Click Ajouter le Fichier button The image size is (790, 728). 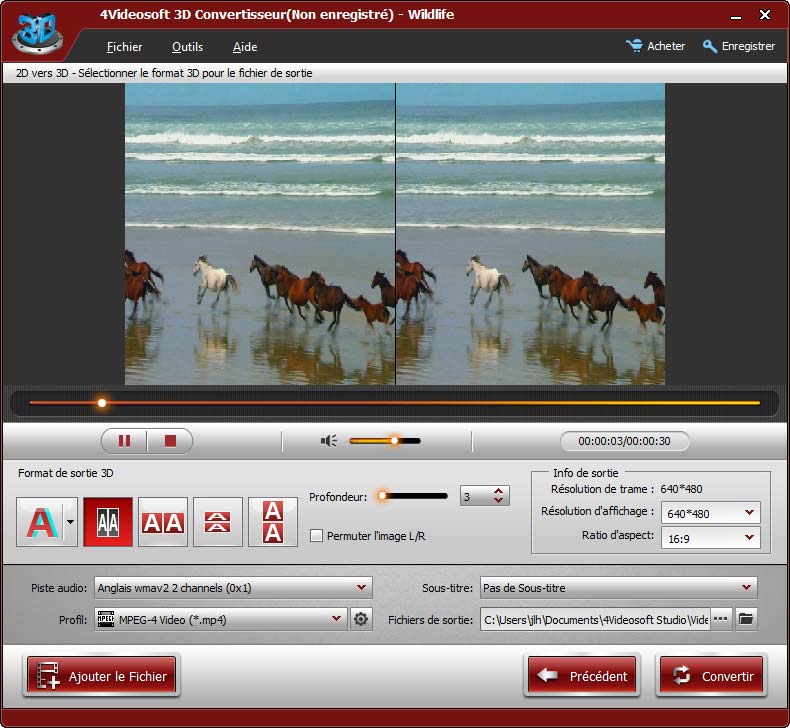click(x=101, y=677)
